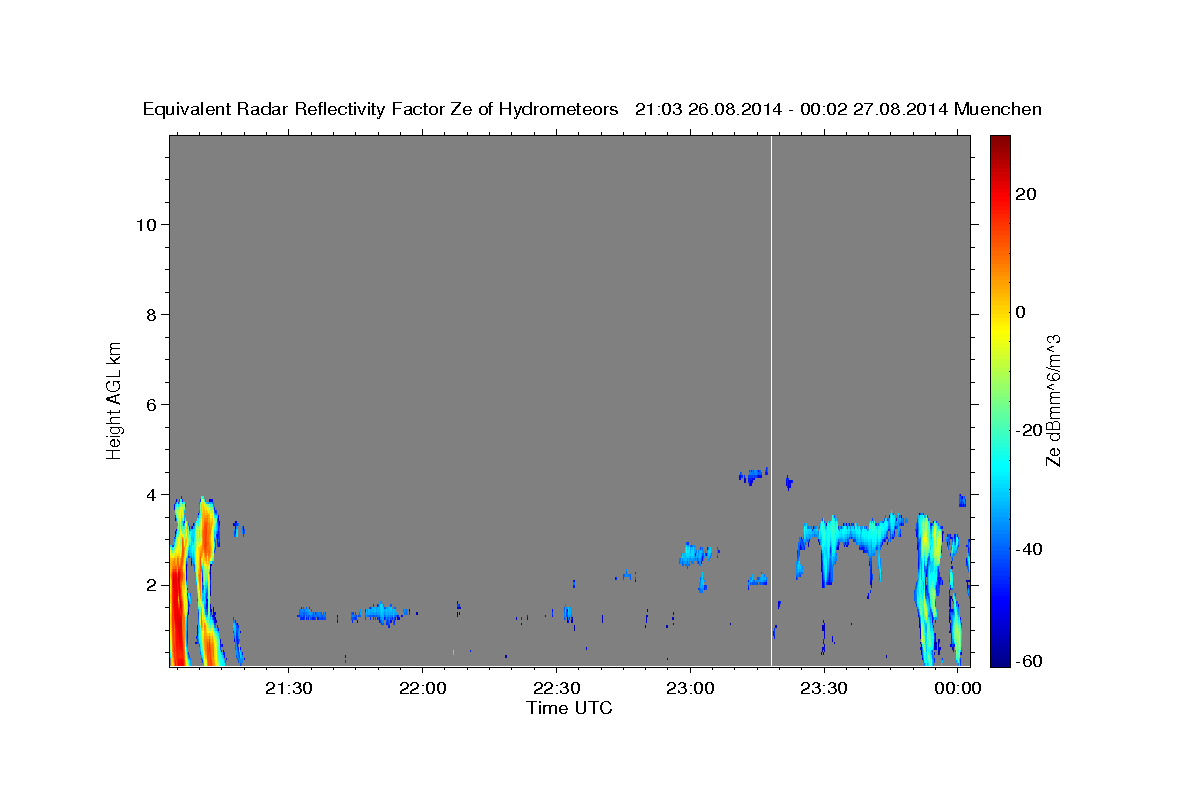Click the color bar label '-20'
This screenshot has width=1200, height=800.
click(1029, 430)
